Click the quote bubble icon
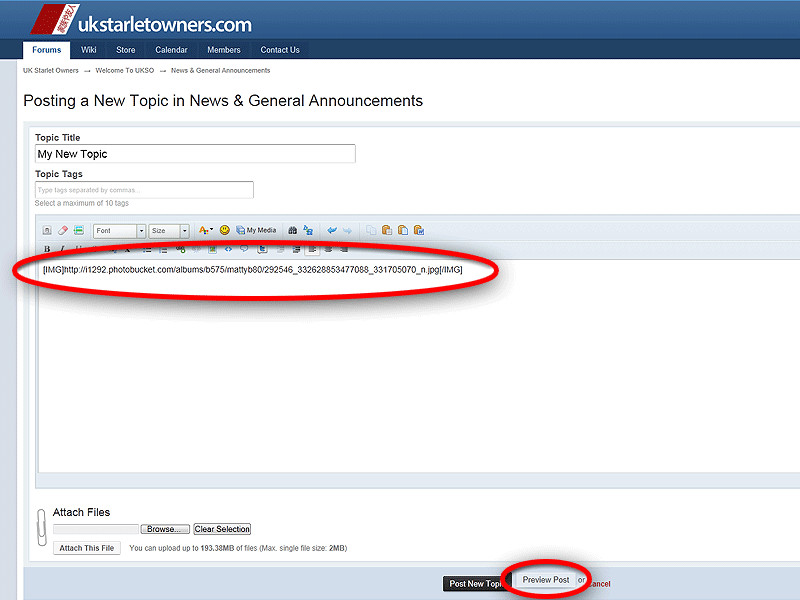 coord(244,248)
